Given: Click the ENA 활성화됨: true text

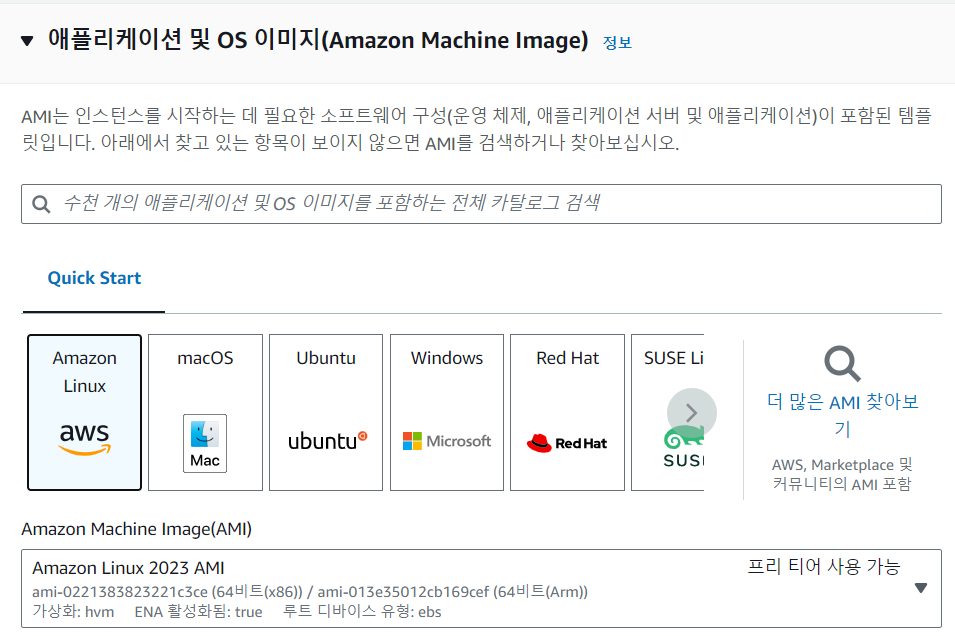Looking at the screenshot, I should pyautogui.click(x=199, y=612).
